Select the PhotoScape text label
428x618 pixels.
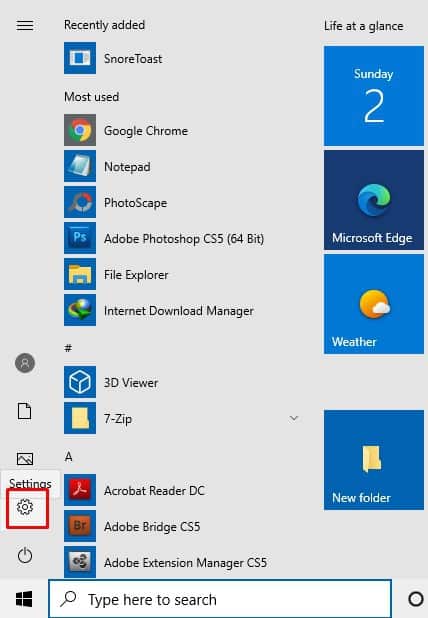tap(136, 203)
